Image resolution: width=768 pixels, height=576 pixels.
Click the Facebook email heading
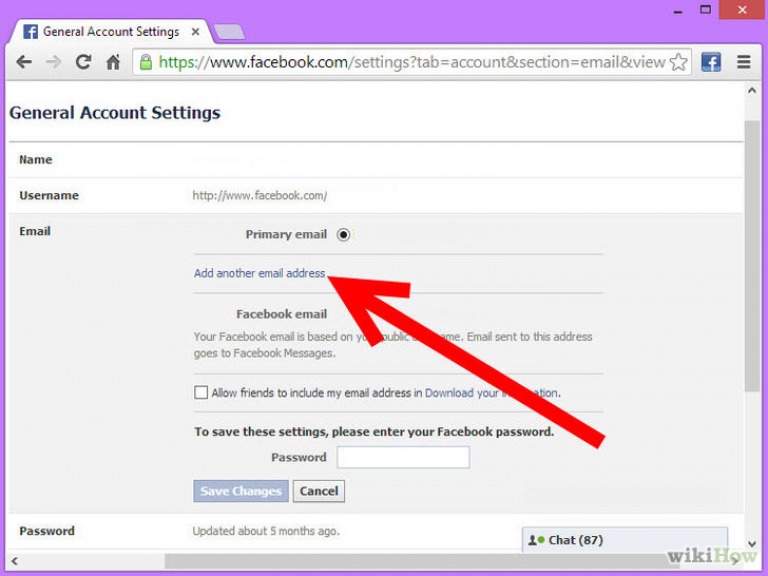click(282, 314)
